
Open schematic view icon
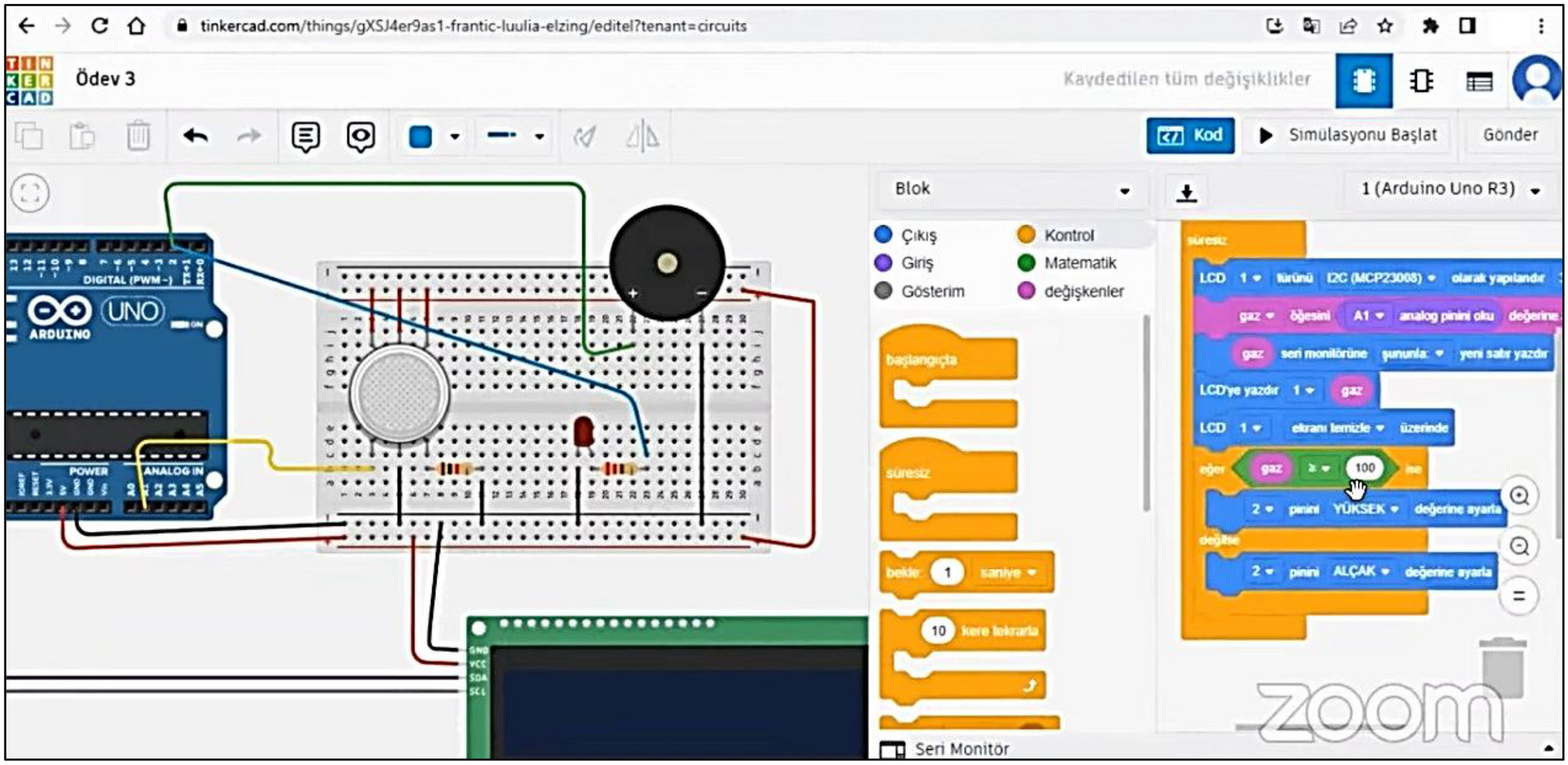tap(1421, 80)
